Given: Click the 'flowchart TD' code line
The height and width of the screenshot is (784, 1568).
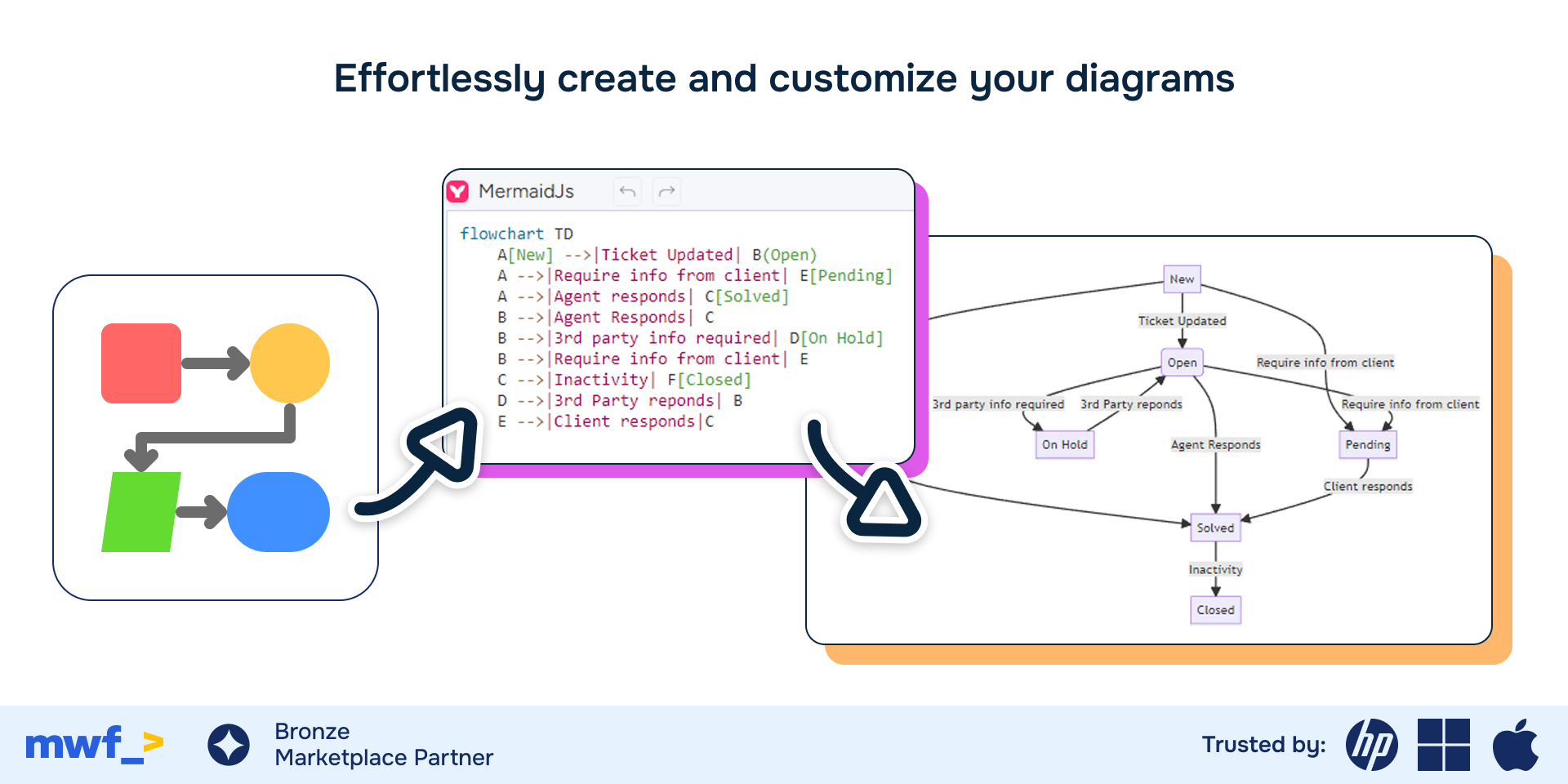Looking at the screenshot, I should (516, 234).
